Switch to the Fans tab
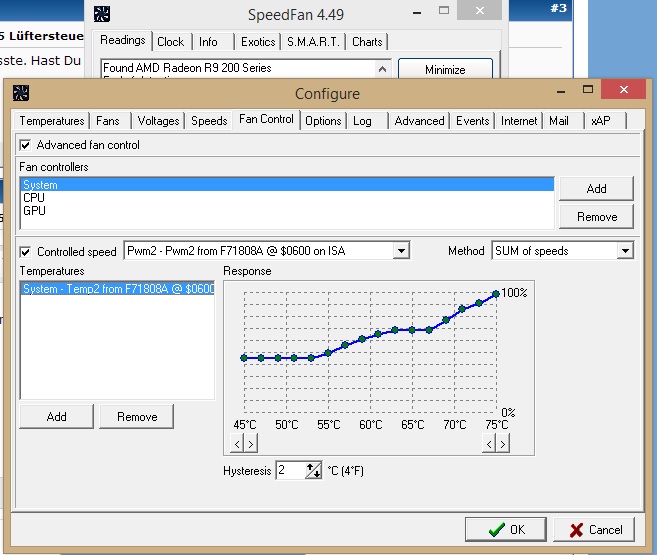This screenshot has height=555, width=657. [108, 121]
